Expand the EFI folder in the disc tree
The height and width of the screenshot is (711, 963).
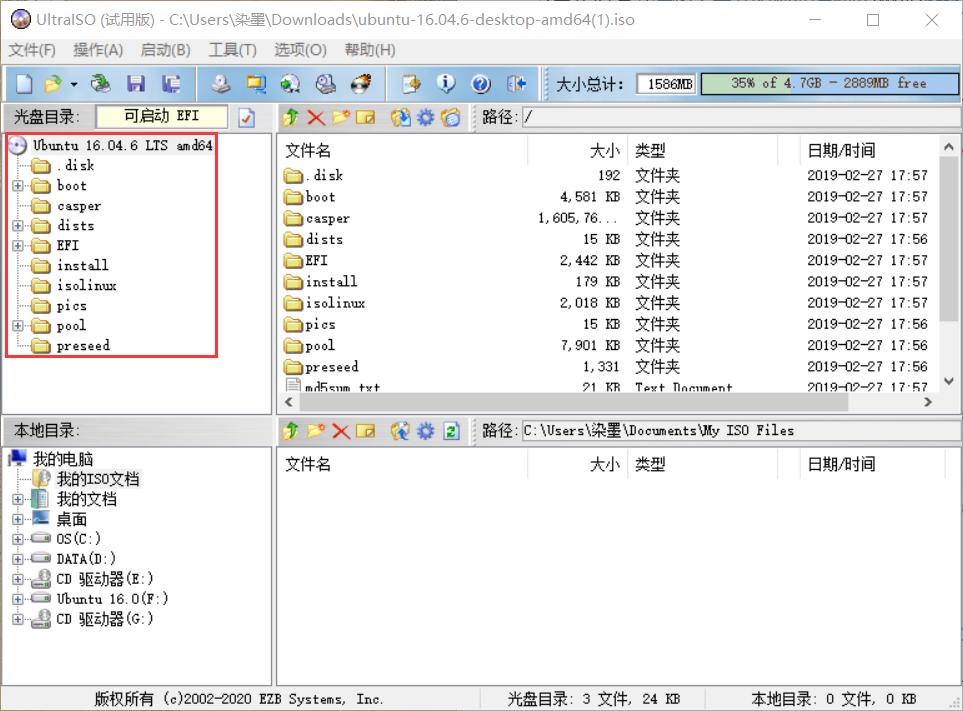point(18,246)
